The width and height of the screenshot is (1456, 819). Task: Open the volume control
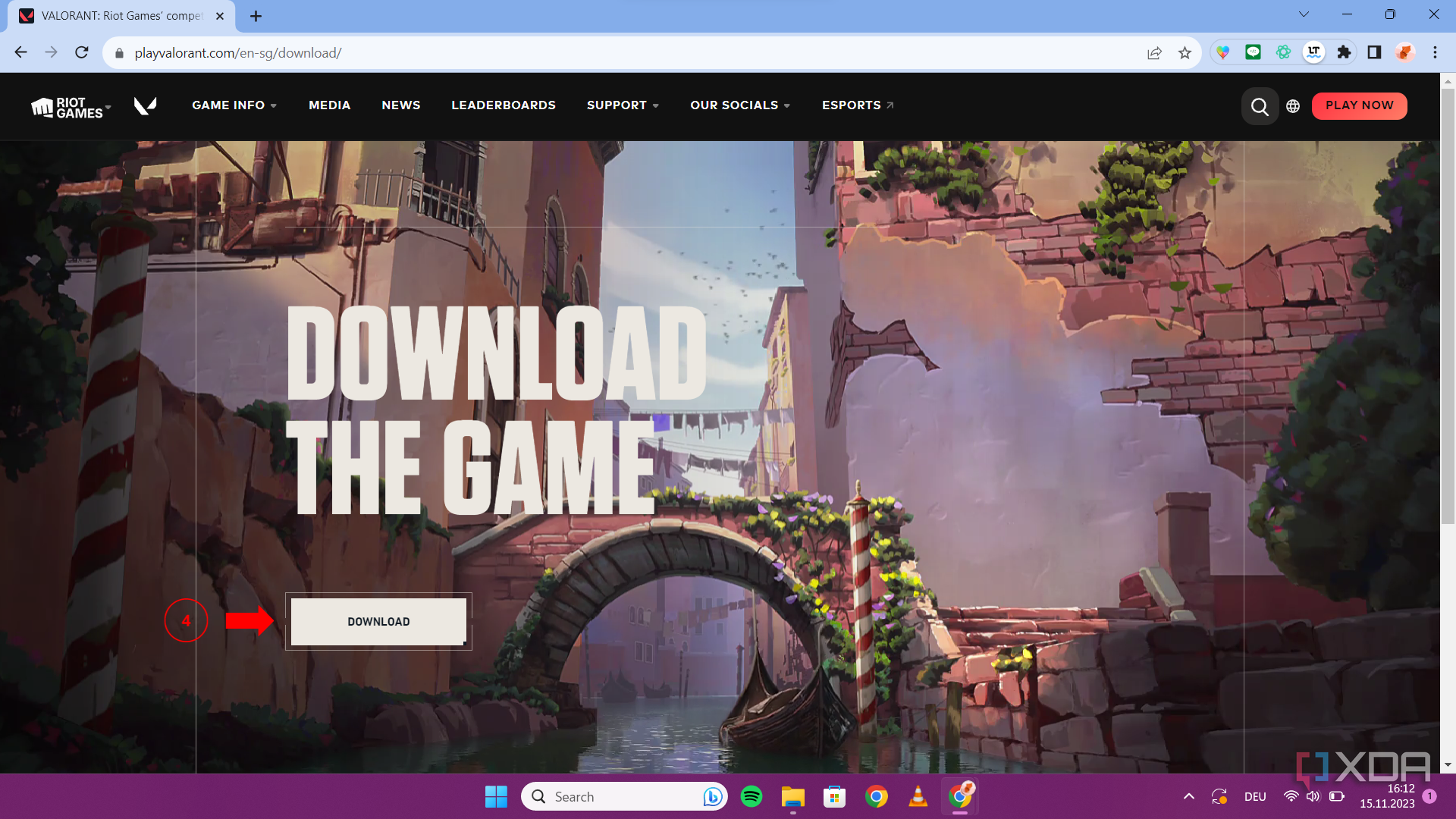[1313, 796]
